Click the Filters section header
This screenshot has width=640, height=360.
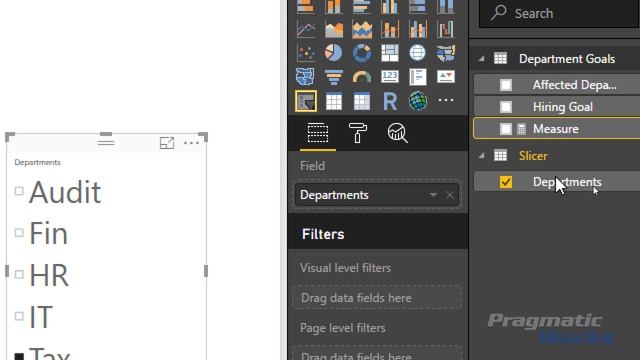point(378,234)
